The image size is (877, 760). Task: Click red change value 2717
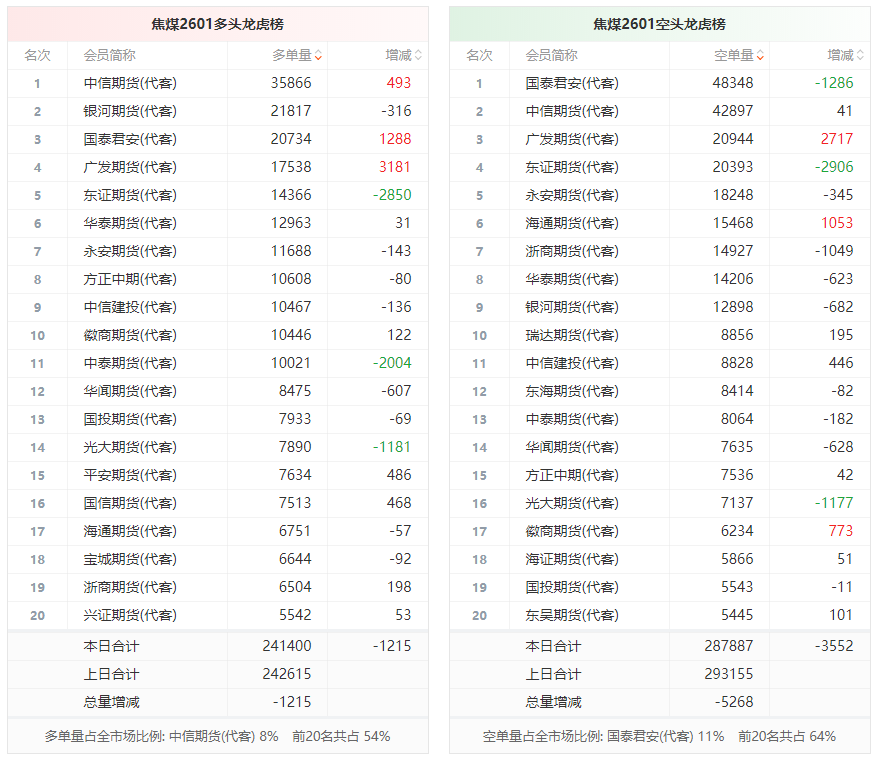[x=837, y=139]
